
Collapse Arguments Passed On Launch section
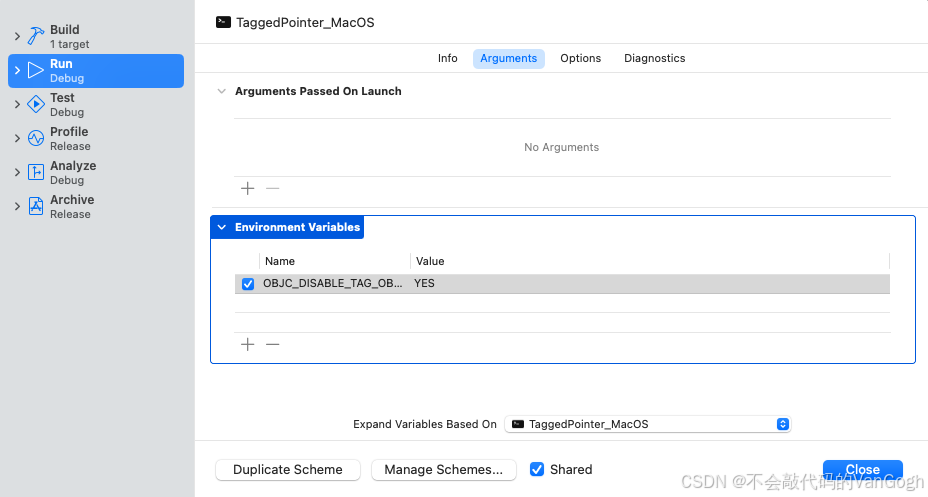222,91
